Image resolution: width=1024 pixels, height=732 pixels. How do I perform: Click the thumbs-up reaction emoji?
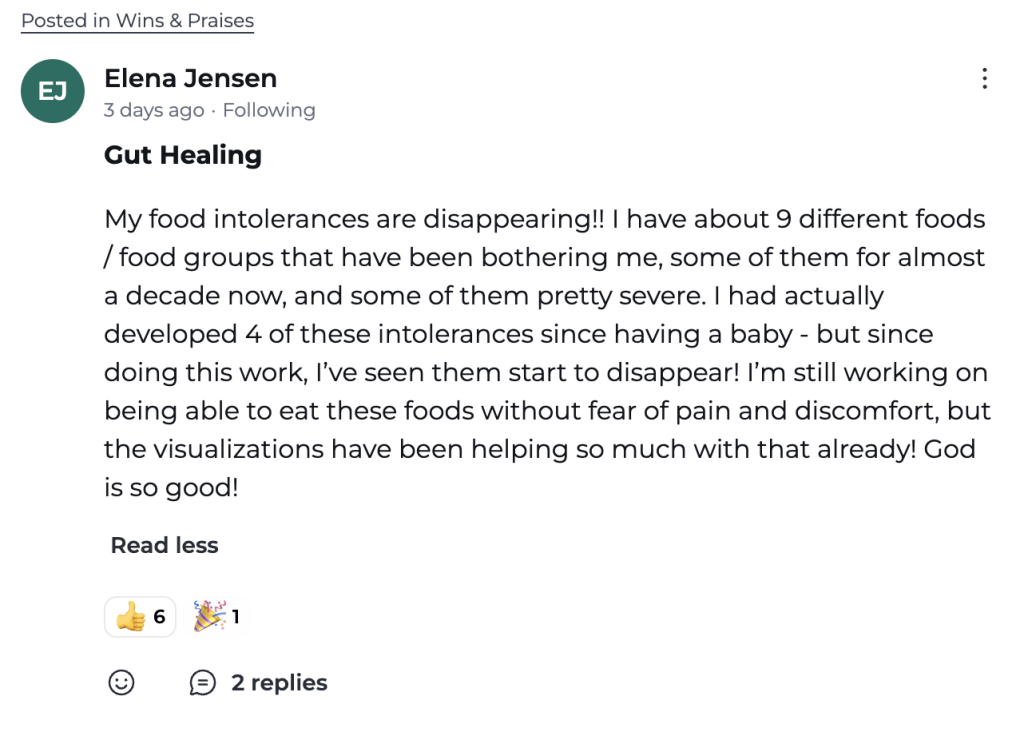click(130, 617)
